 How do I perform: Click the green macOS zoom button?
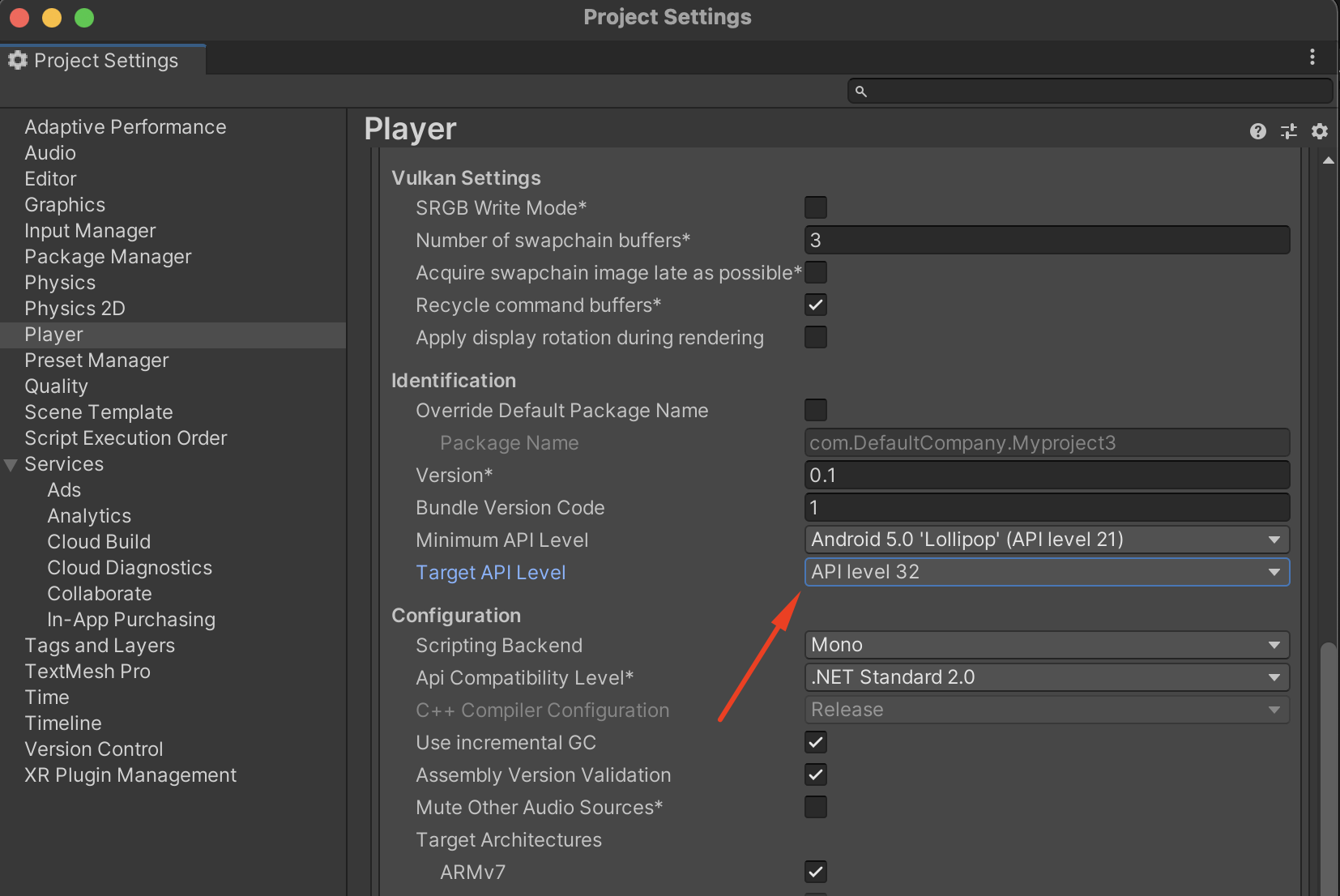[84, 18]
